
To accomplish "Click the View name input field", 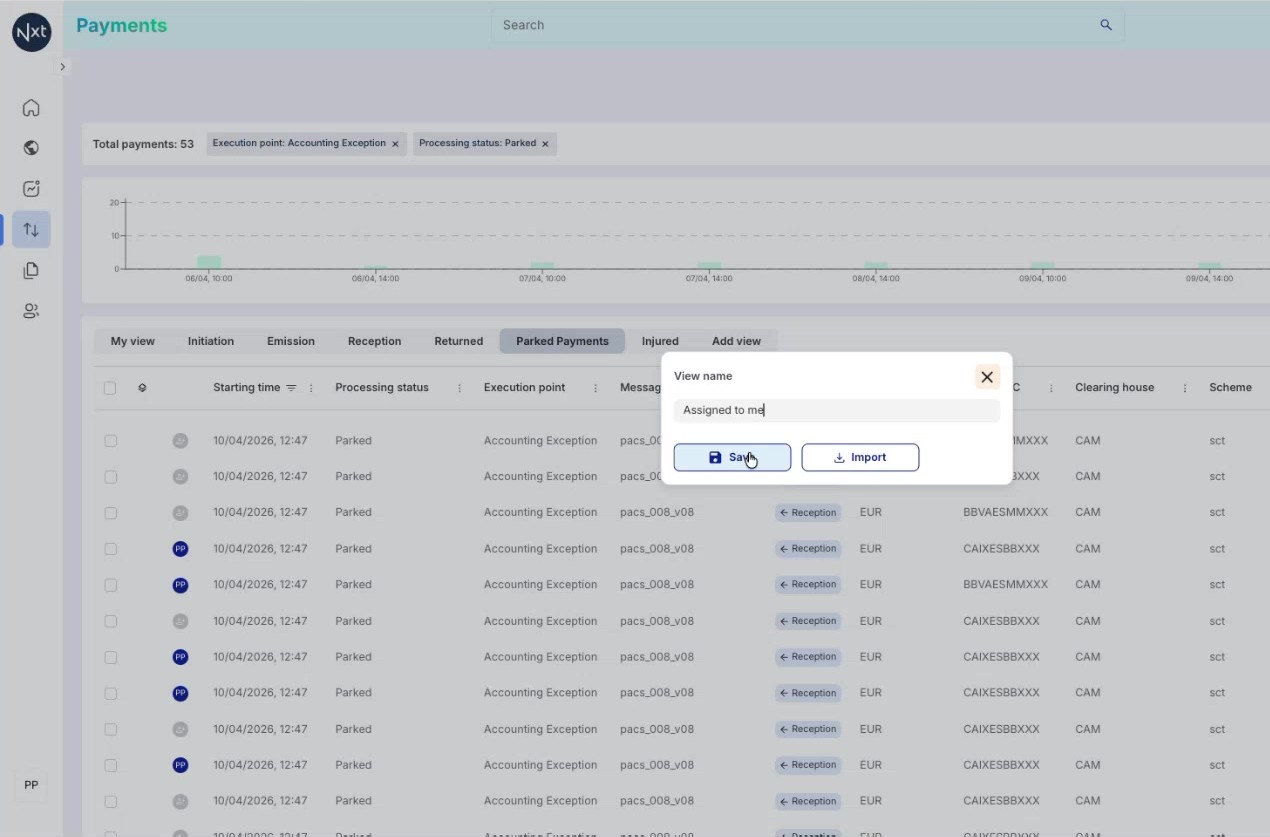I will (836, 410).
